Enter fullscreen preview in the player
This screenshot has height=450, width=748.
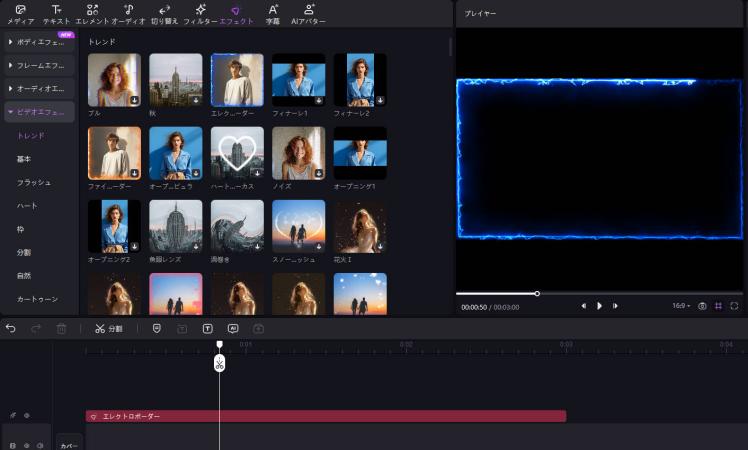point(734,306)
